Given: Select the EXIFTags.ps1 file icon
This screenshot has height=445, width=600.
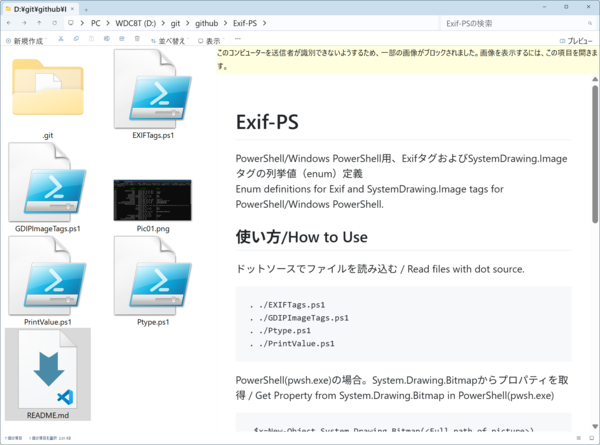Looking at the screenshot, I should point(153,89).
